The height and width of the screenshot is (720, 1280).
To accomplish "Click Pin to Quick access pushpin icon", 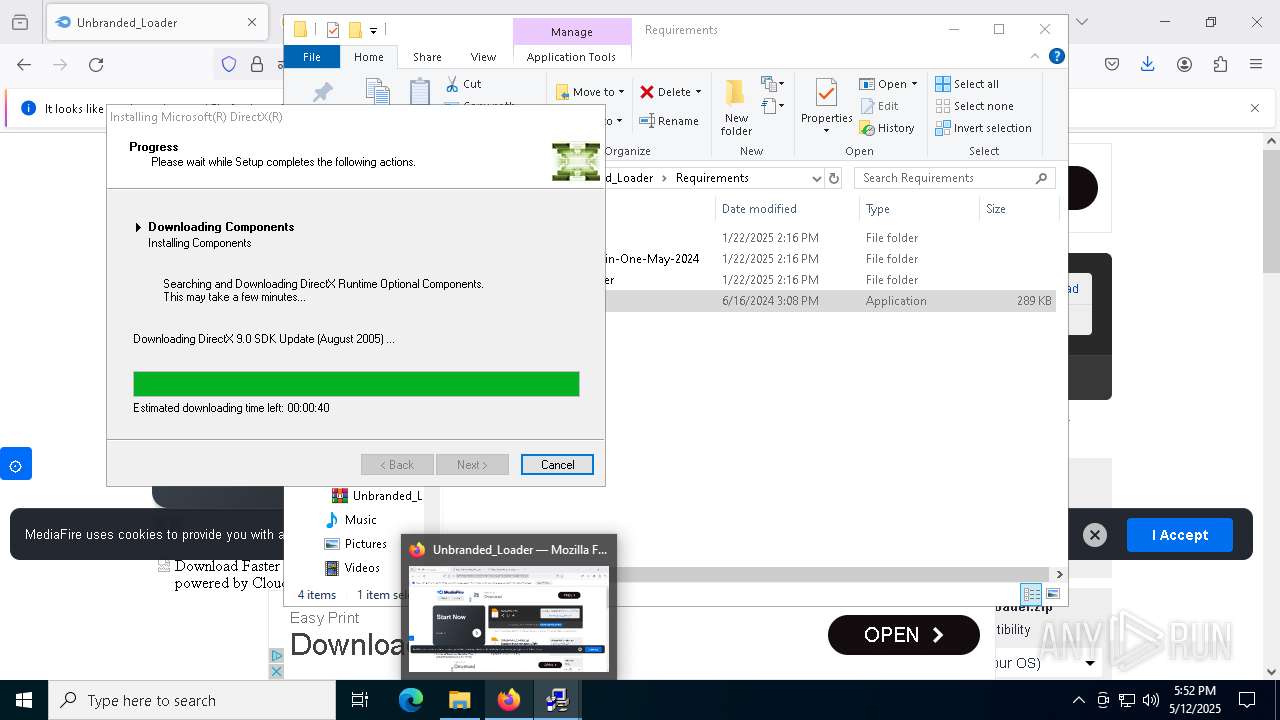I will point(322,93).
